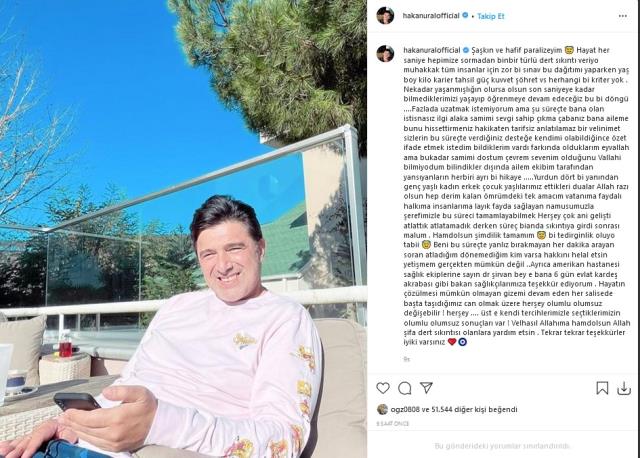The height and width of the screenshot is (458, 640).
Task: Download the post with the arrow icon
Action: (x=624, y=388)
